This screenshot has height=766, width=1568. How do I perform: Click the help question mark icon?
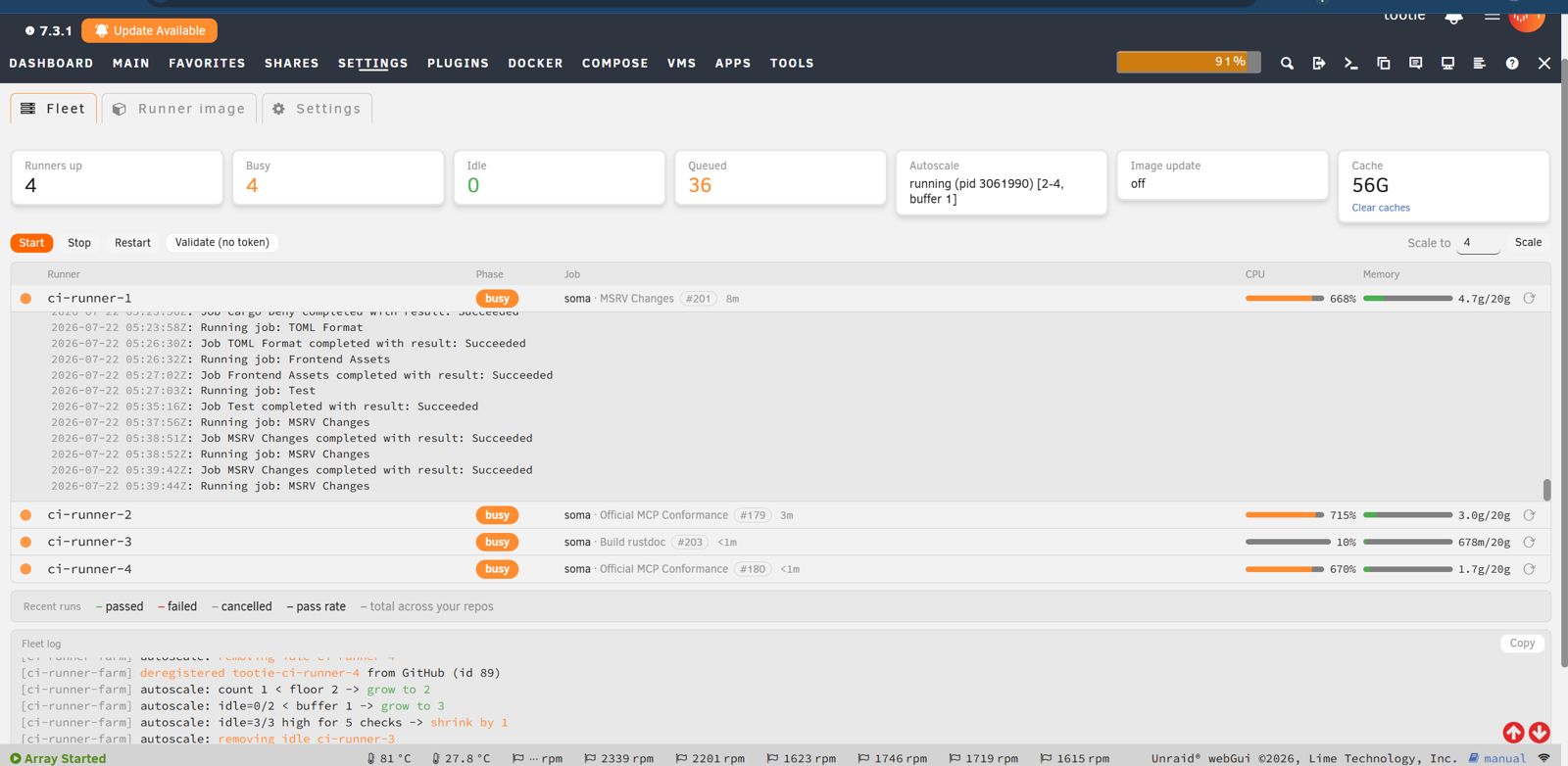pos(1512,64)
